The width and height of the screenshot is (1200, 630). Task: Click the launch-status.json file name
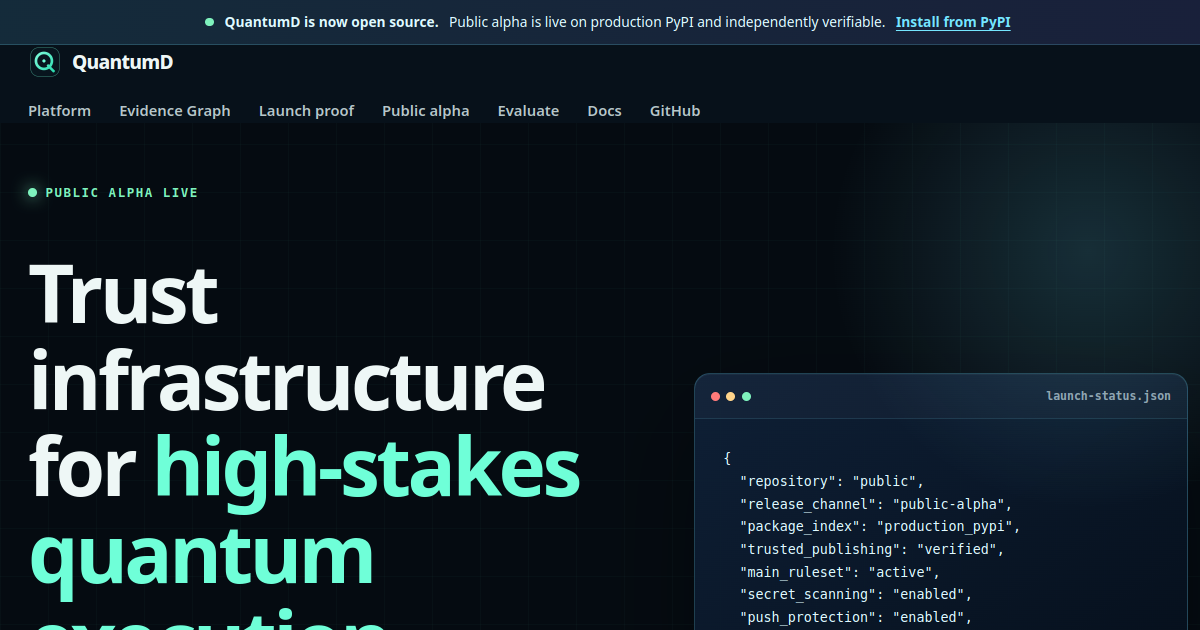1108,396
